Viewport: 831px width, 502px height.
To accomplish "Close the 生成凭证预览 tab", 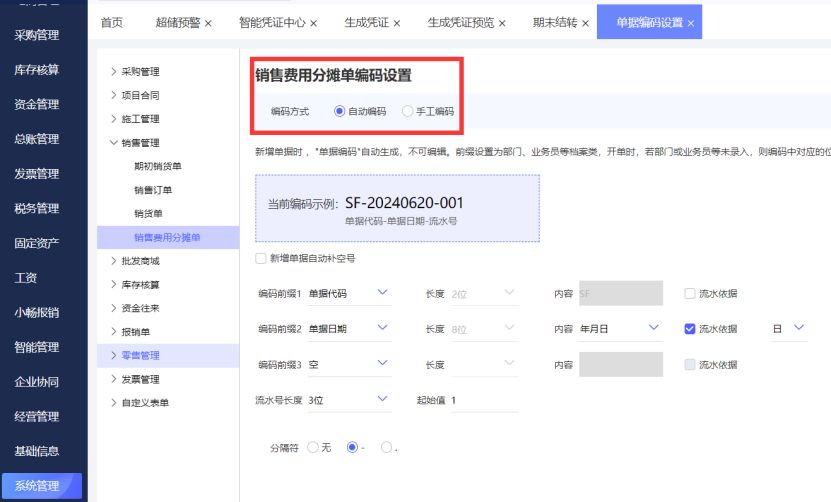I will pyautogui.click(x=502, y=23).
